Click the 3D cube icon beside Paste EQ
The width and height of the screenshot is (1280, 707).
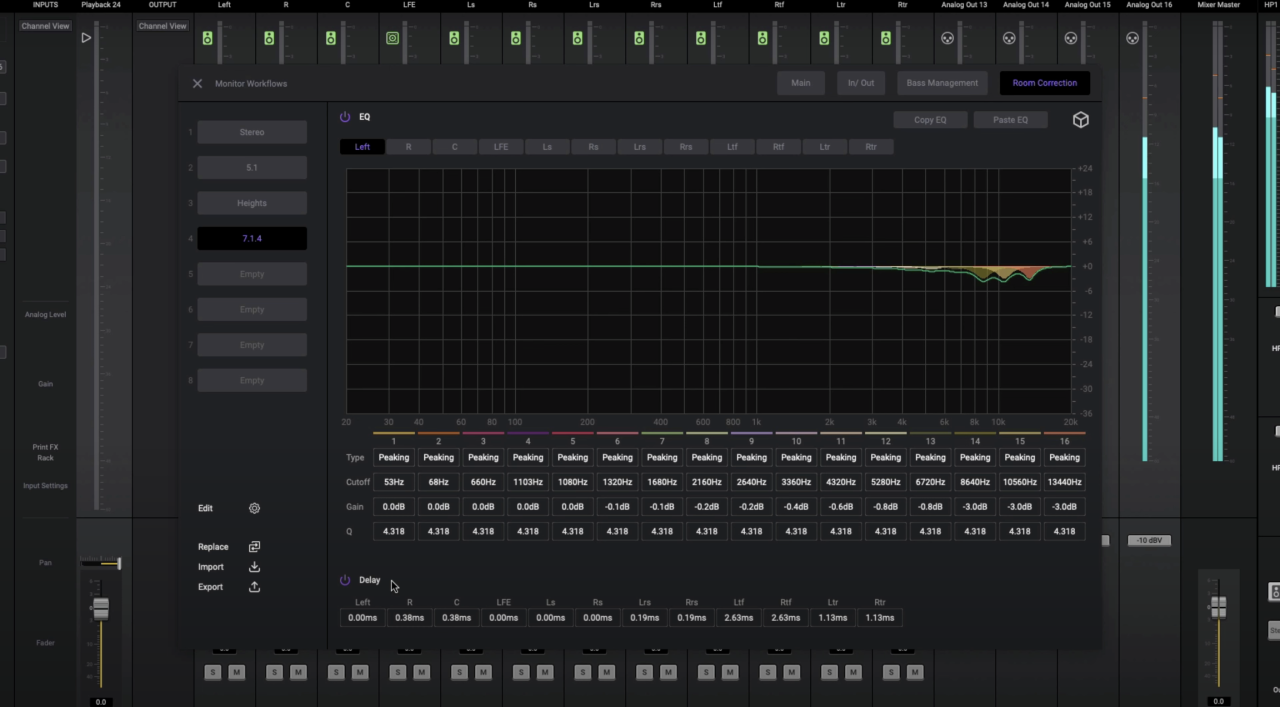pos(1080,120)
